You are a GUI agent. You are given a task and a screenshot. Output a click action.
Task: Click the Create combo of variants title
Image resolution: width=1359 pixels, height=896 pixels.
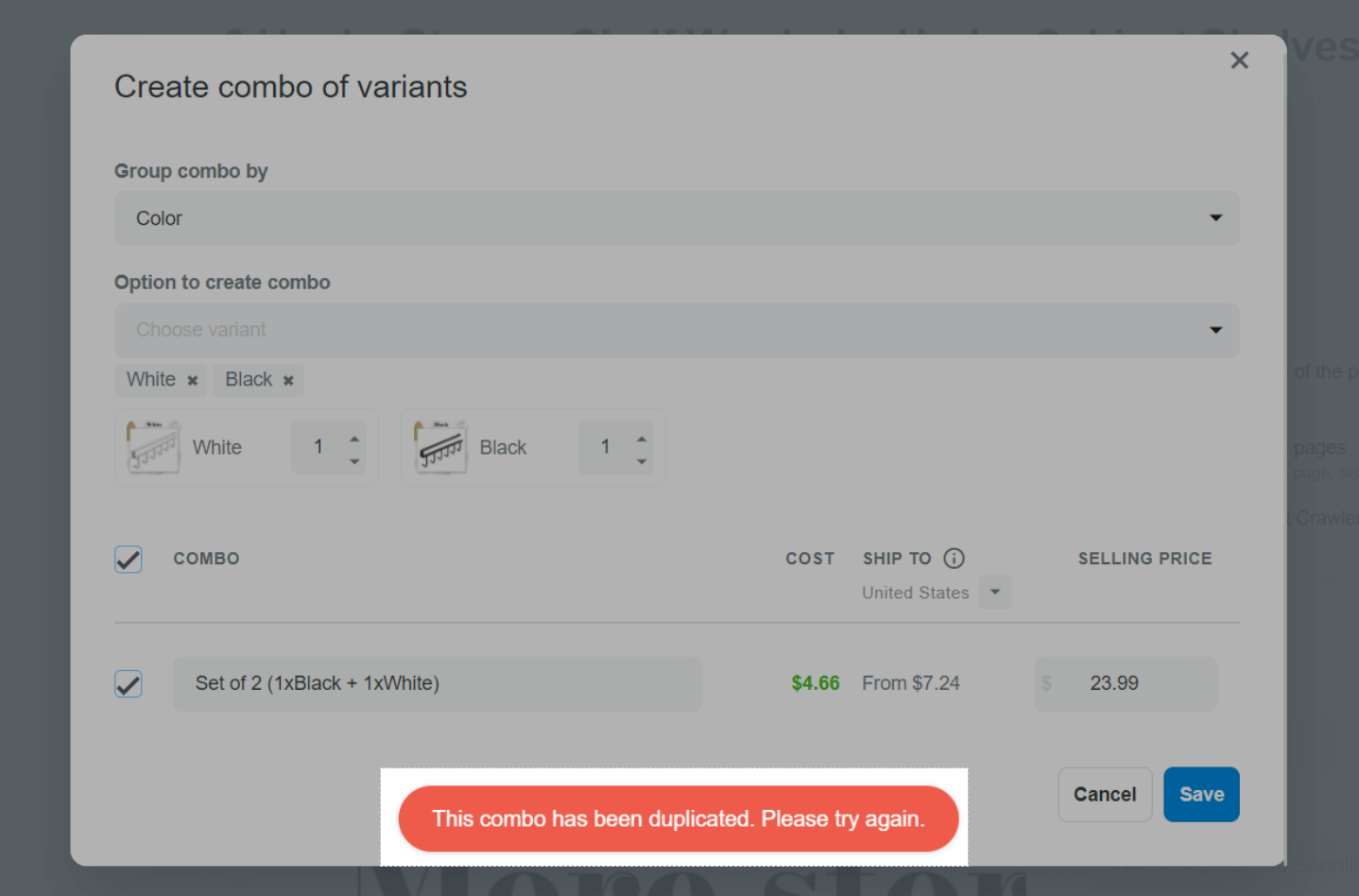pos(291,87)
